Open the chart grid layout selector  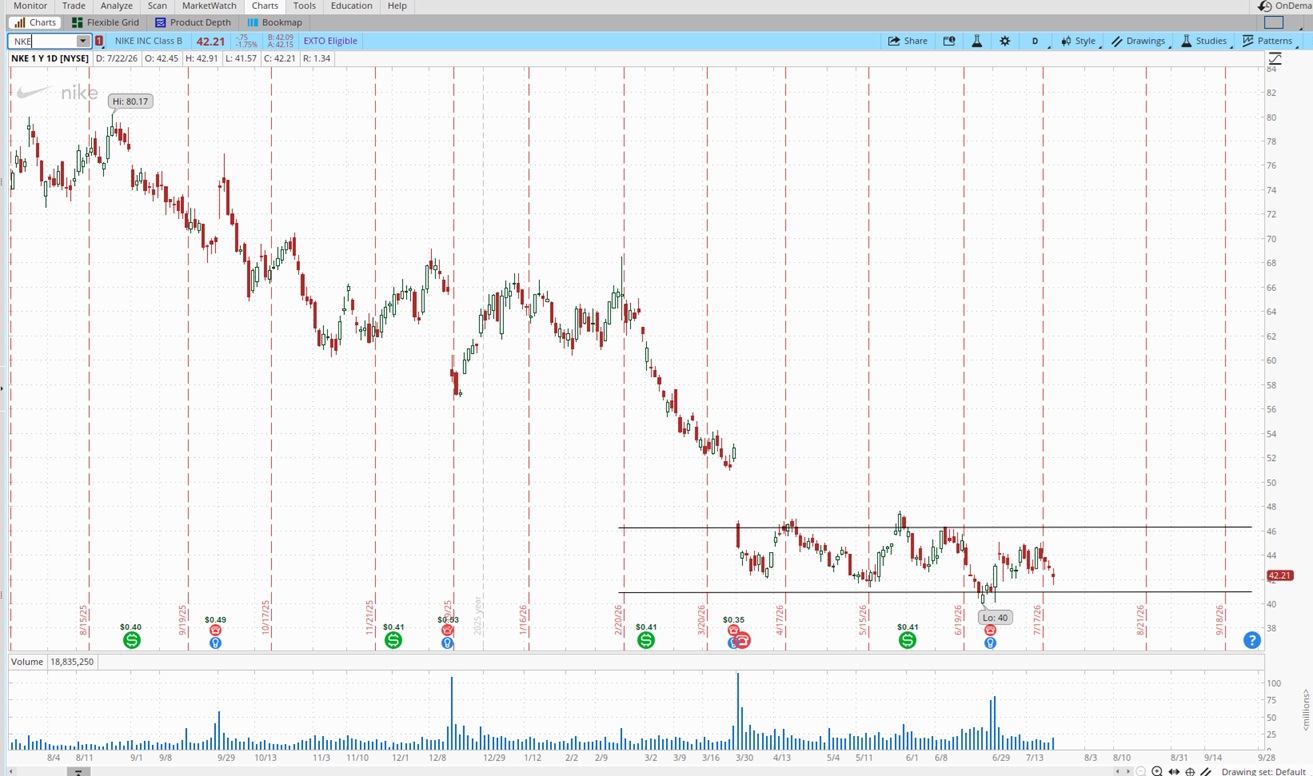coord(1274,22)
